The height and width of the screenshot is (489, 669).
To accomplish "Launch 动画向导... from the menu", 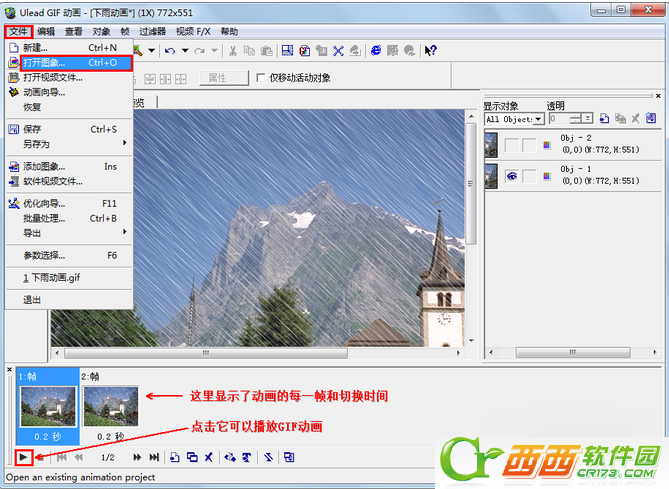I will (x=69, y=92).
